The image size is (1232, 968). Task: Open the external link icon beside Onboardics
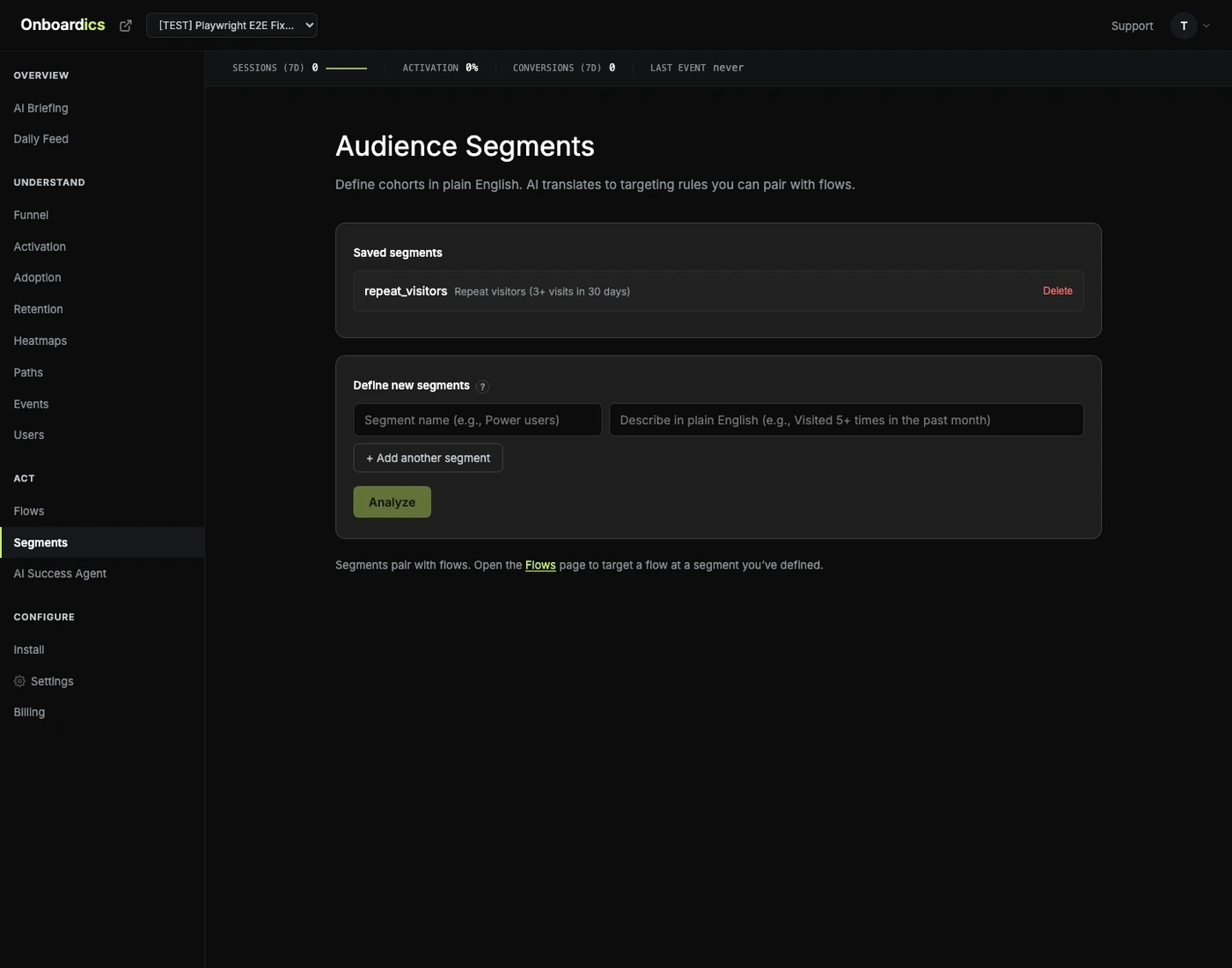pyautogui.click(x=126, y=26)
